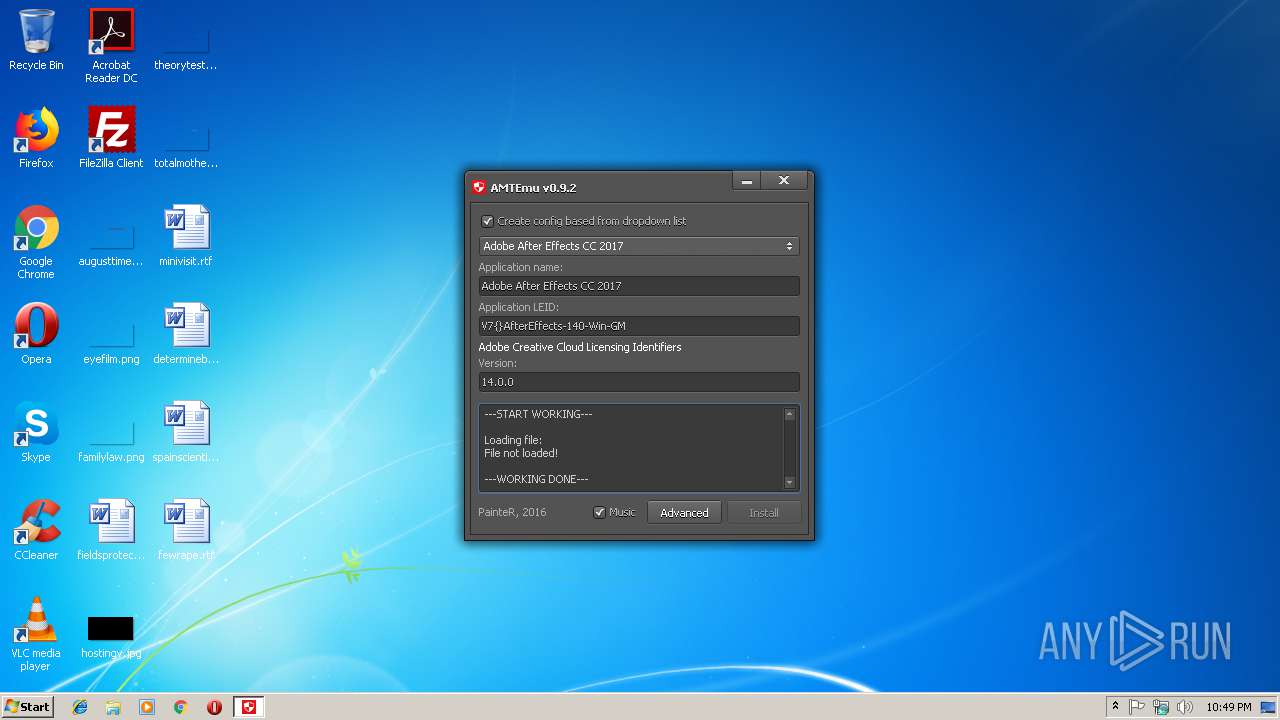
Task: Minimize the AMTEmu window
Action: click(746, 181)
